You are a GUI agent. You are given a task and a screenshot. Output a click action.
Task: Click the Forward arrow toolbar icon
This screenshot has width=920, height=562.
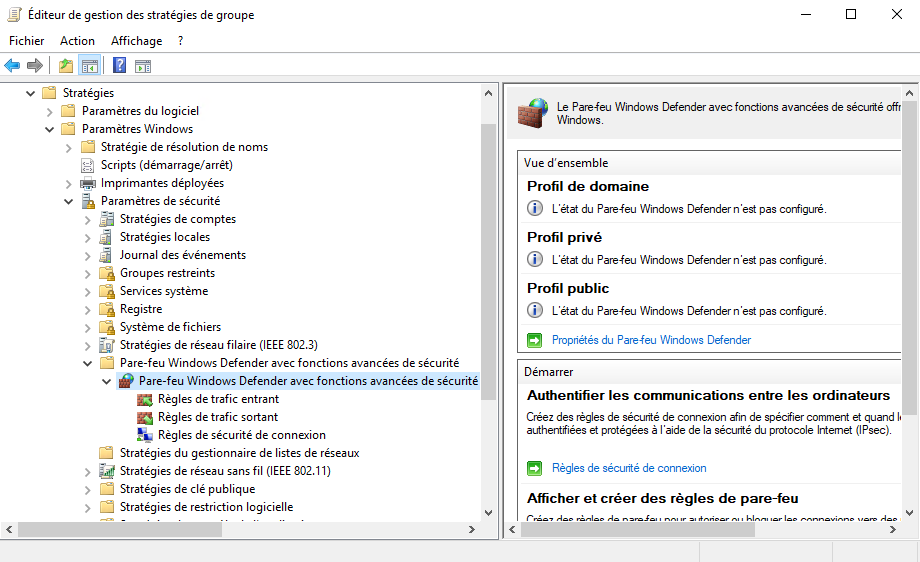(x=35, y=66)
